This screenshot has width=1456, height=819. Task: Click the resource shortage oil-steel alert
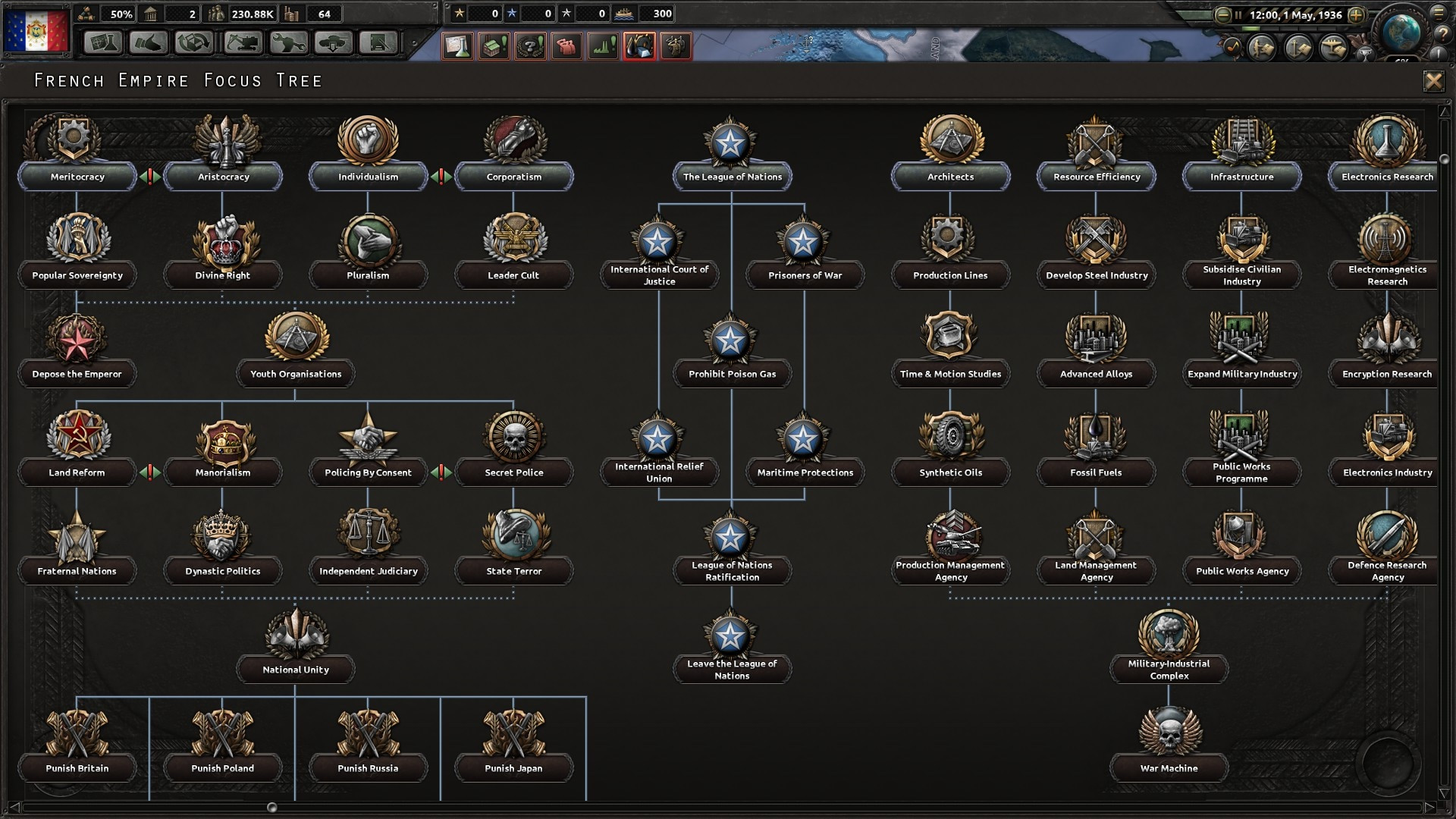(x=639, y=46)
